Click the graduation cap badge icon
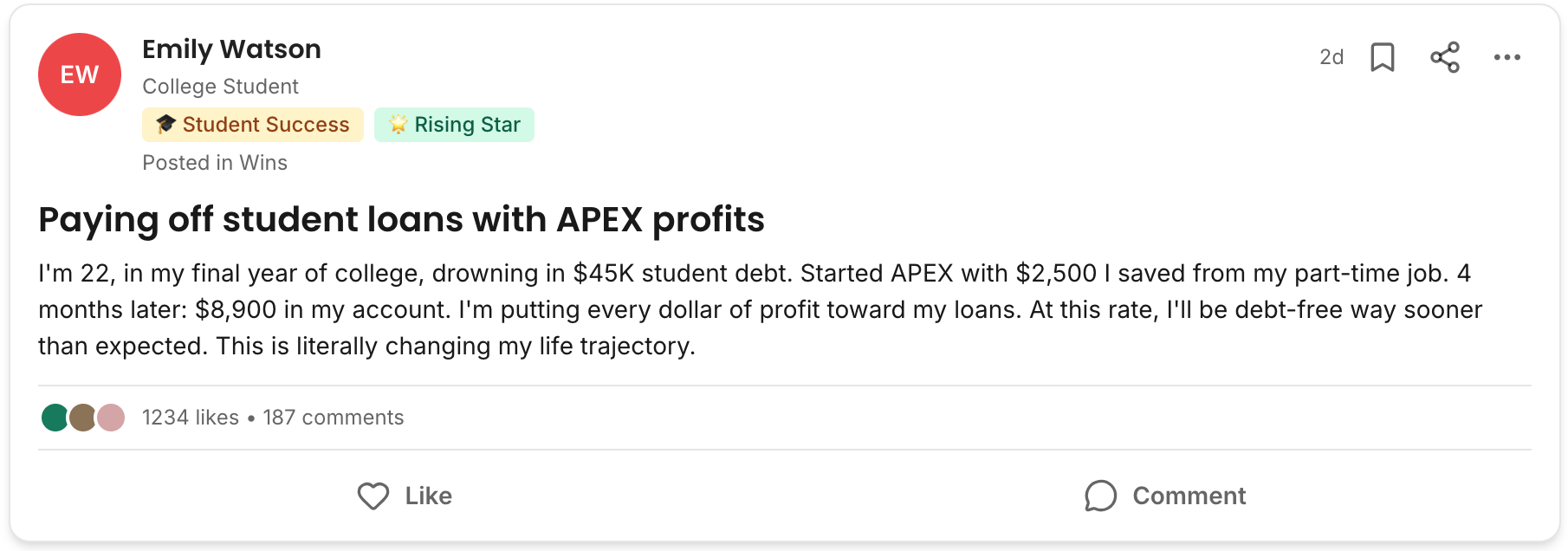1568x551 pixels. pyautogui.click(x=165, y=125)
